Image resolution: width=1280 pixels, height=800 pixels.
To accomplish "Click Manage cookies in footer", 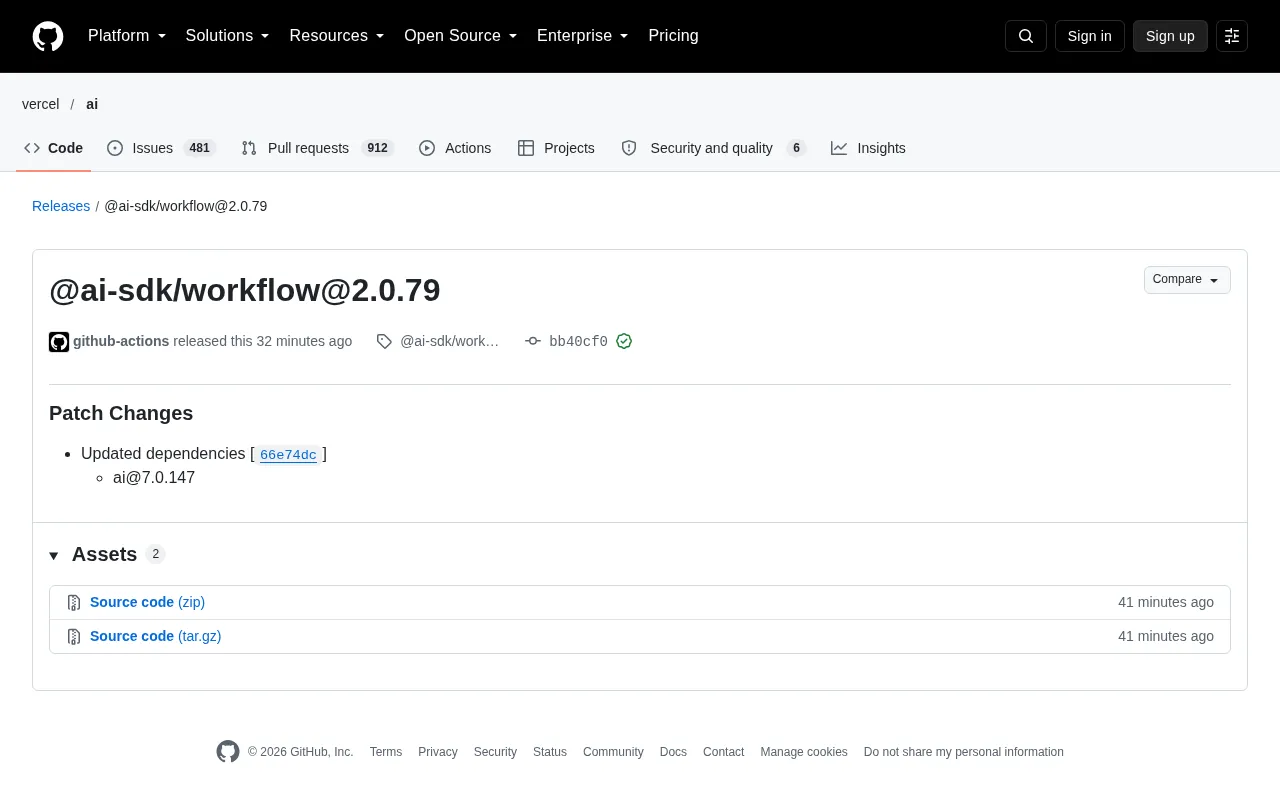I will [x=804, y=752].
